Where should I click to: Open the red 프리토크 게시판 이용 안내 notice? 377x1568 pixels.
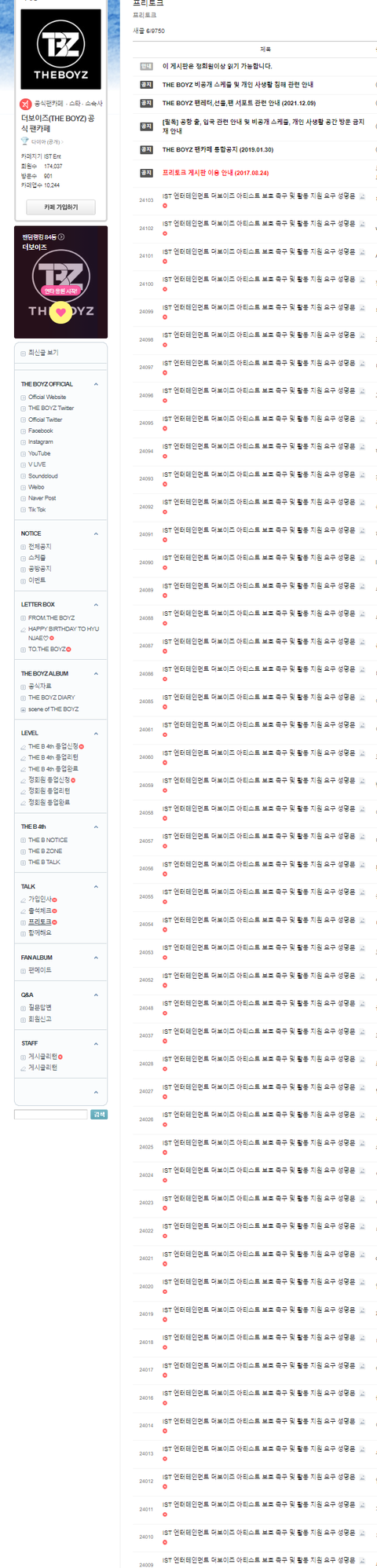point(215,173)
